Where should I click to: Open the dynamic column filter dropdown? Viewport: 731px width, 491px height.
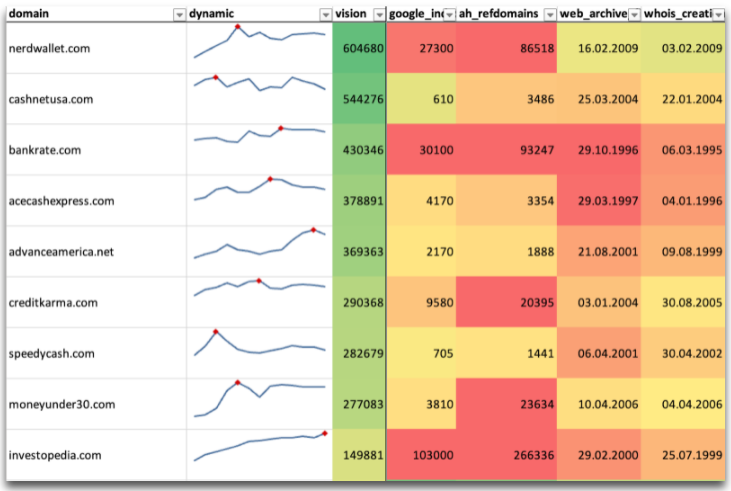click(325, 14)
